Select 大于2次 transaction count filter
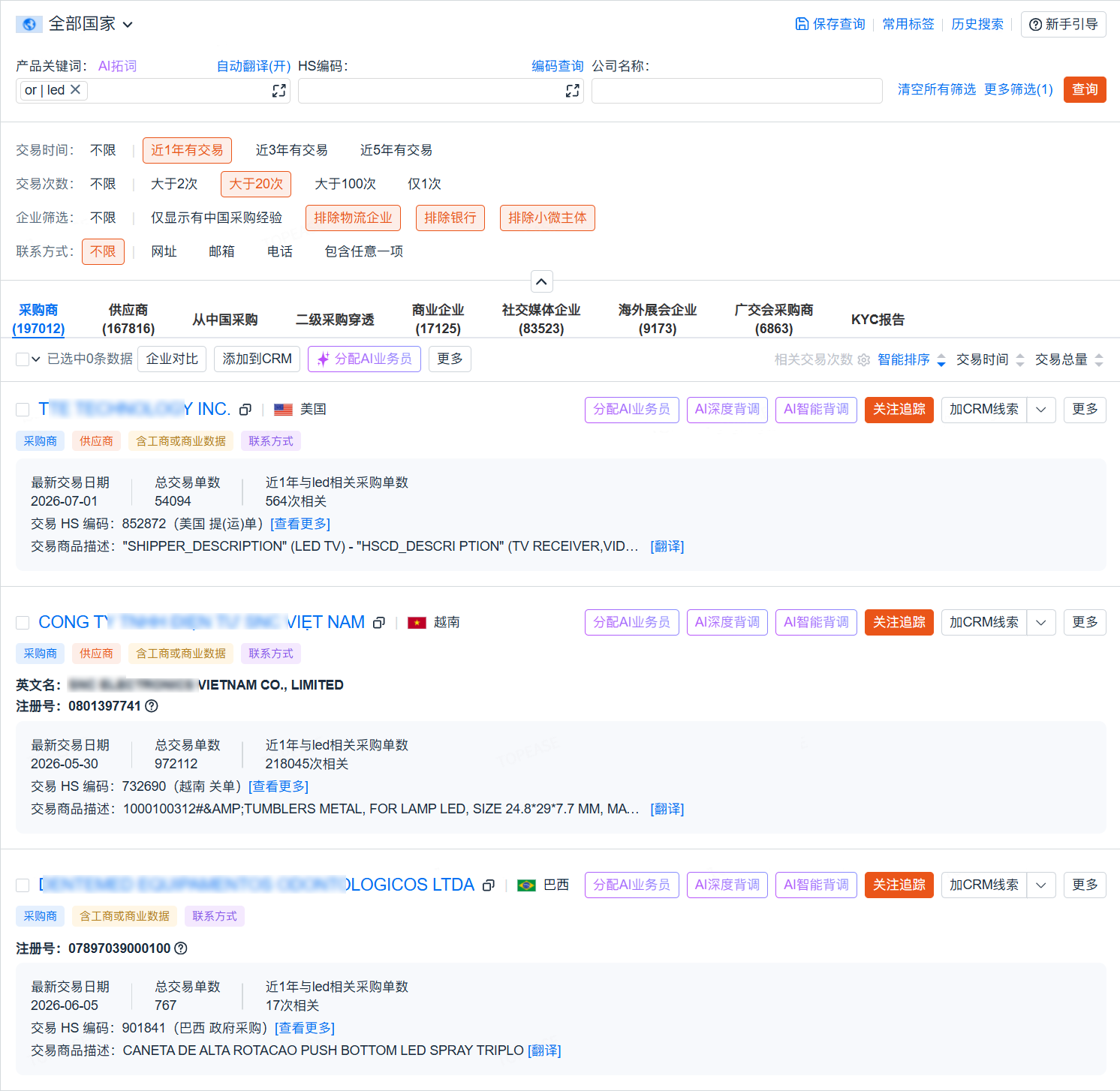This screenshot has width=1120, height=1091. [174, 184]
